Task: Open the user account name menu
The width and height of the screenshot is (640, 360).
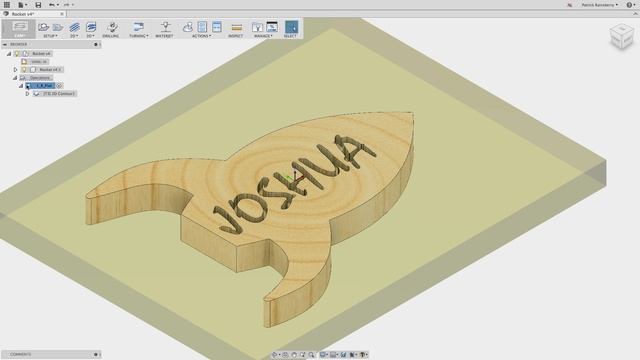Action: click(599, 5)
